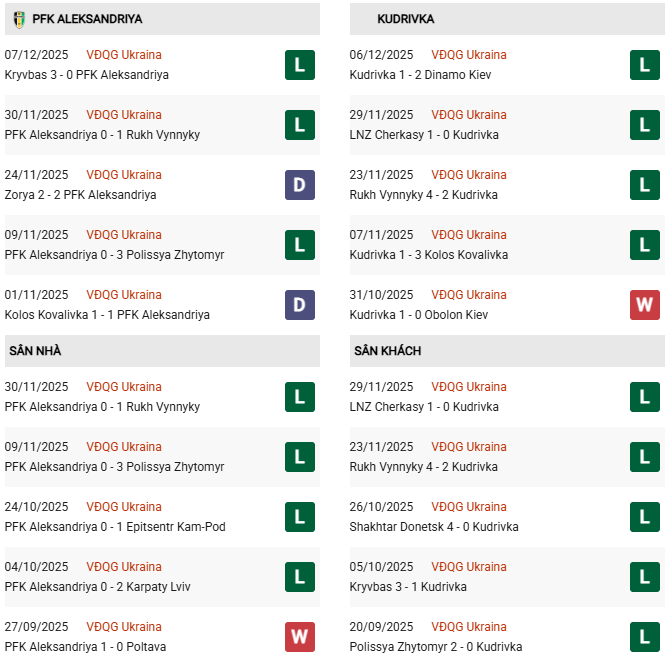The width and height of the screenshot is (666, 660).
Task: Open VĐQG Ukraina link dated 31/10/2025
Action: 469,295
